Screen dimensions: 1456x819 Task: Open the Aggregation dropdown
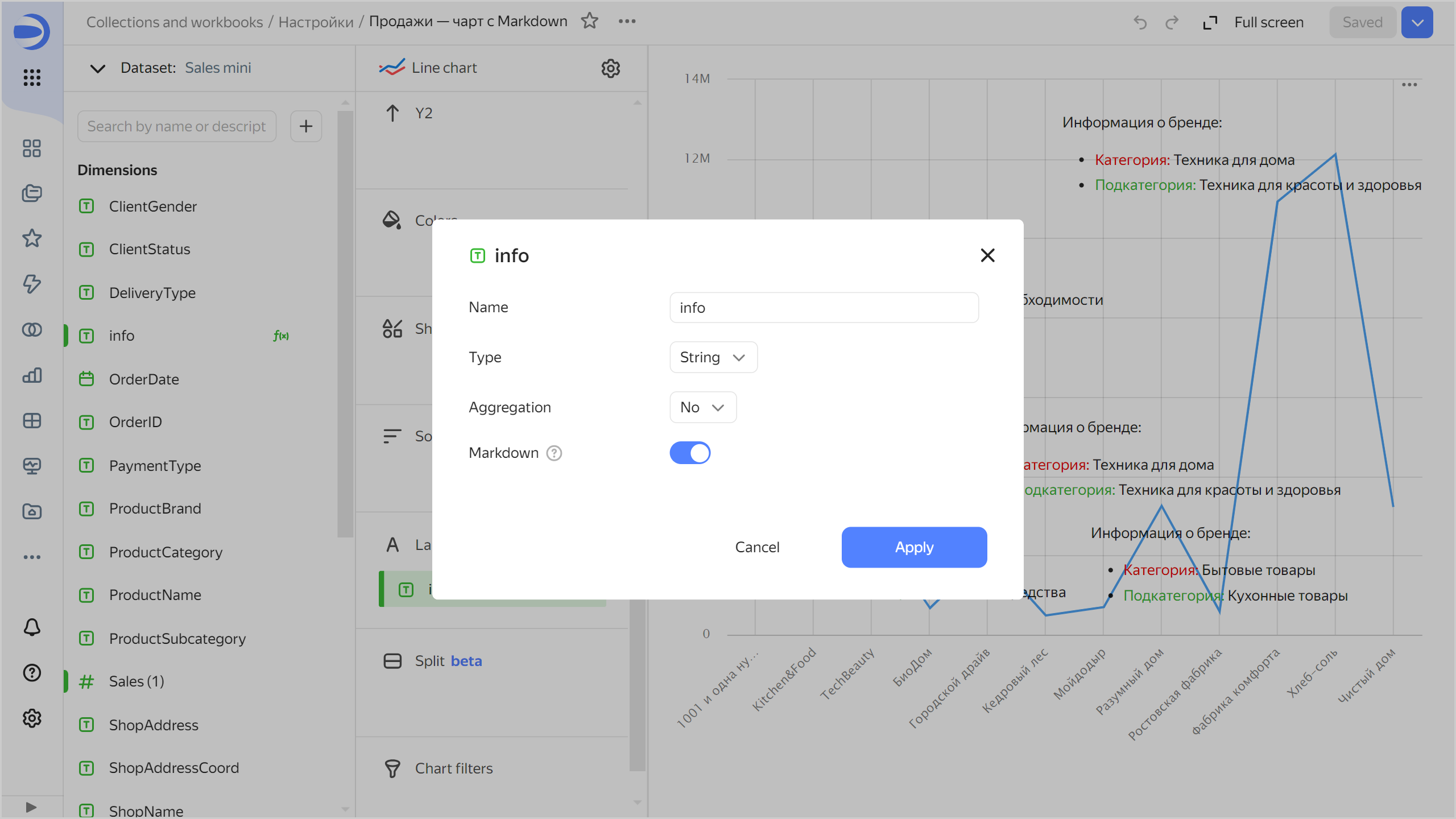click(x=703, y=407)
